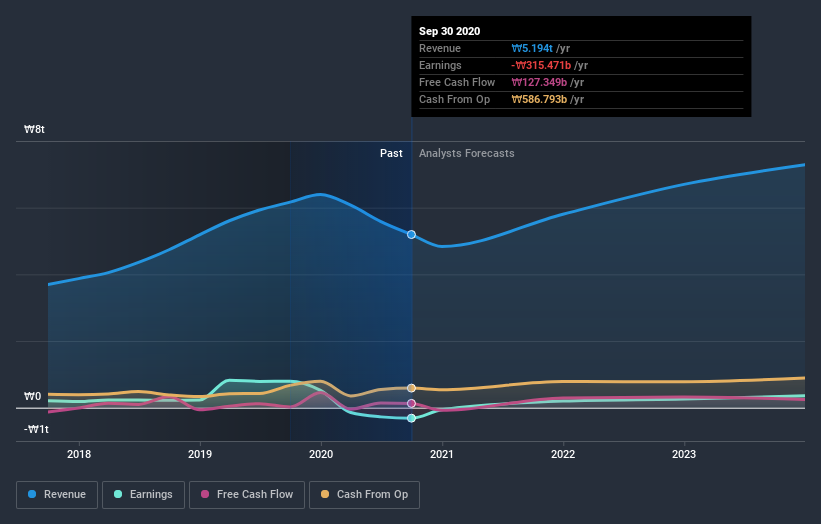
Task: Click the Sep 30 2020 tooltip date
Action: click(x=449, y=31)
